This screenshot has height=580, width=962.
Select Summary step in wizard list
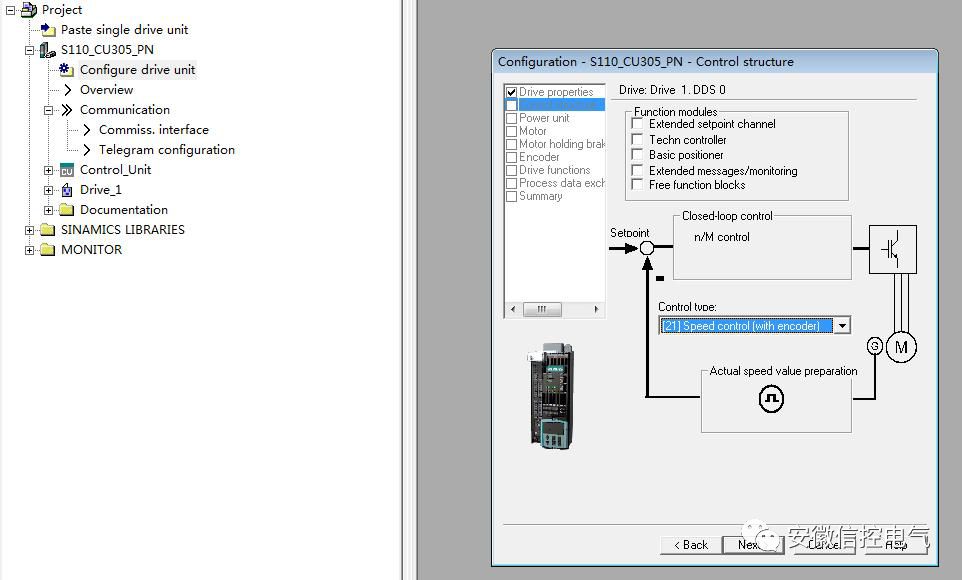point(541,196)
